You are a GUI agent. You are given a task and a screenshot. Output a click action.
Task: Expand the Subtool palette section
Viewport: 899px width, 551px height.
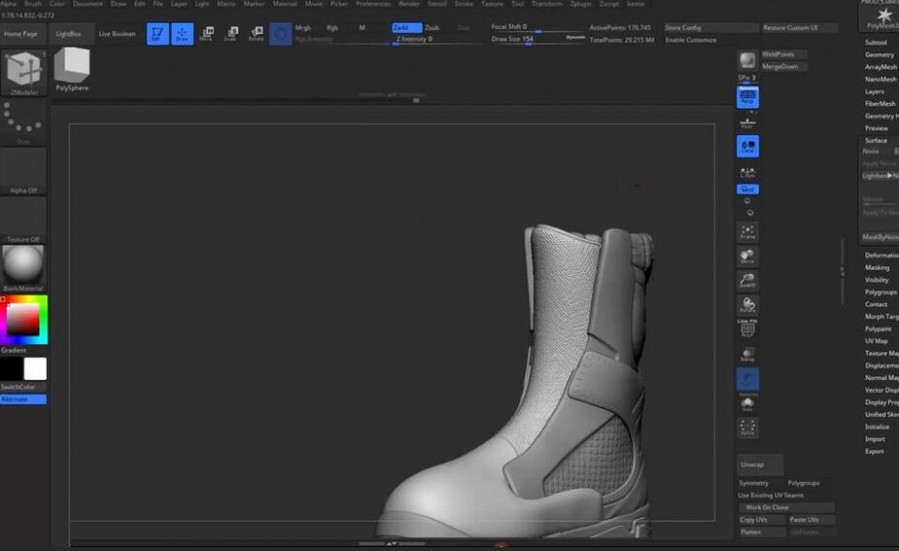pos(875,42)
